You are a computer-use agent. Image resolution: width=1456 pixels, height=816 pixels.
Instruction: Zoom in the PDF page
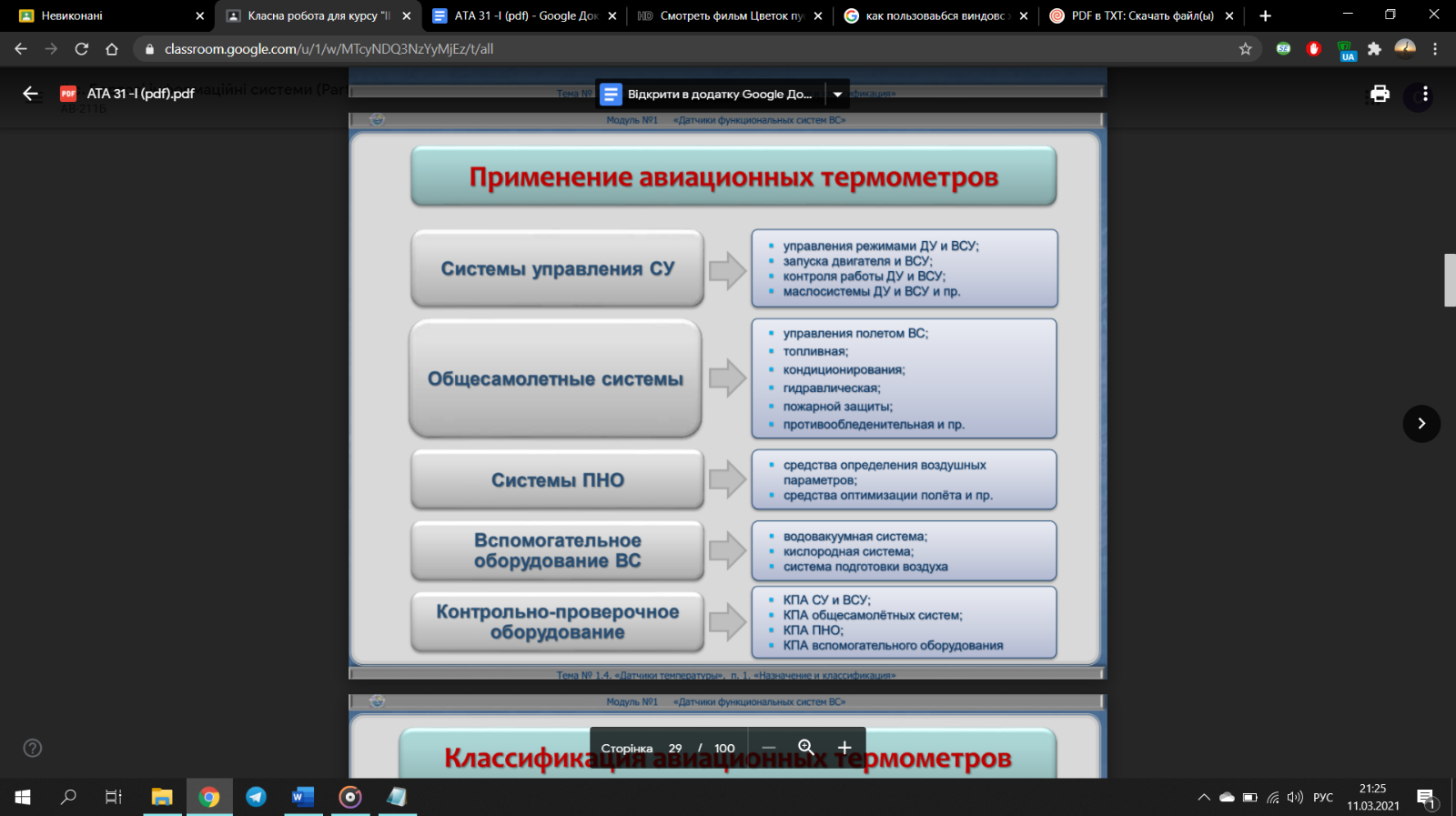pyautogui.click(x=844, y=748)
